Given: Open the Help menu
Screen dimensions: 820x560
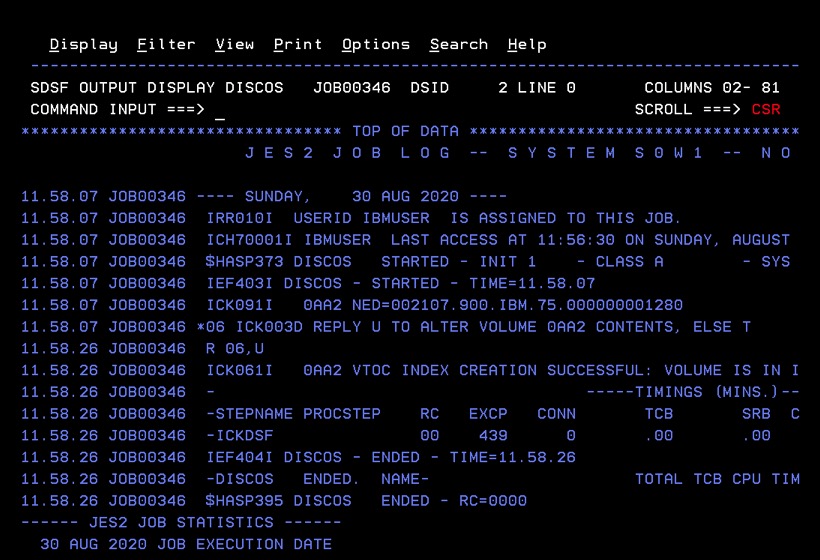Looking at the screenshot, I should (527, 45).
